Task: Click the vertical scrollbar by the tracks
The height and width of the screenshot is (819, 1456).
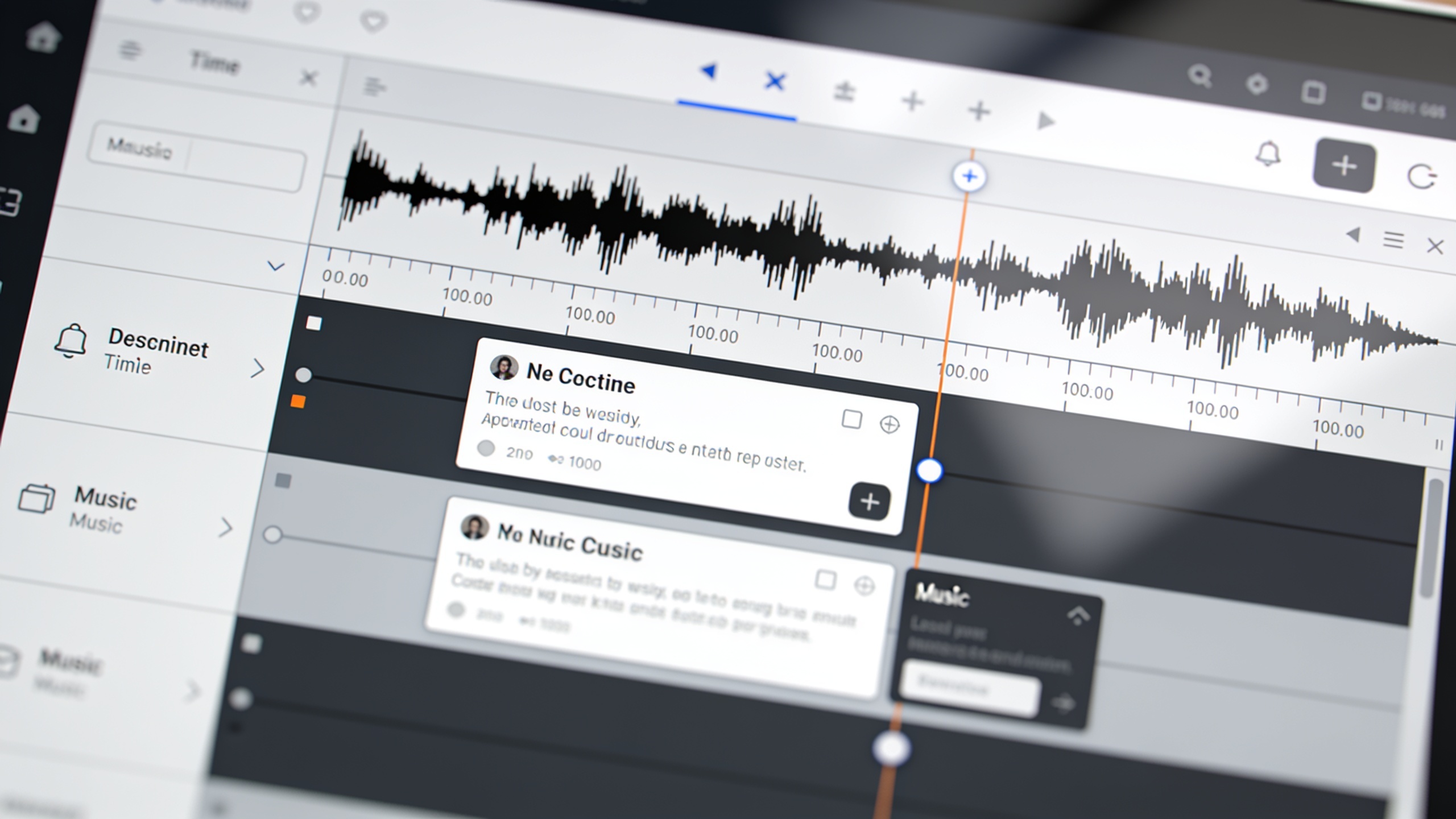Action: coord(1432,537)
